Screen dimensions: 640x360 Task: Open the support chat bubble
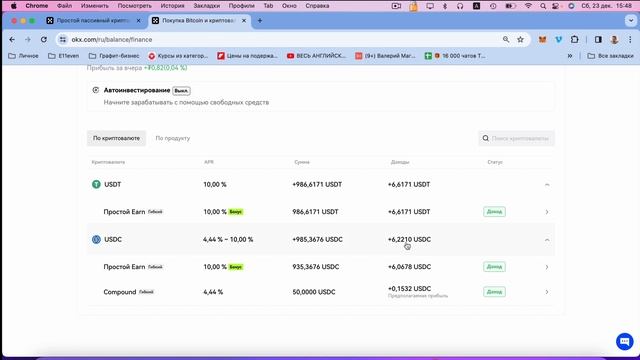point(624,341)
